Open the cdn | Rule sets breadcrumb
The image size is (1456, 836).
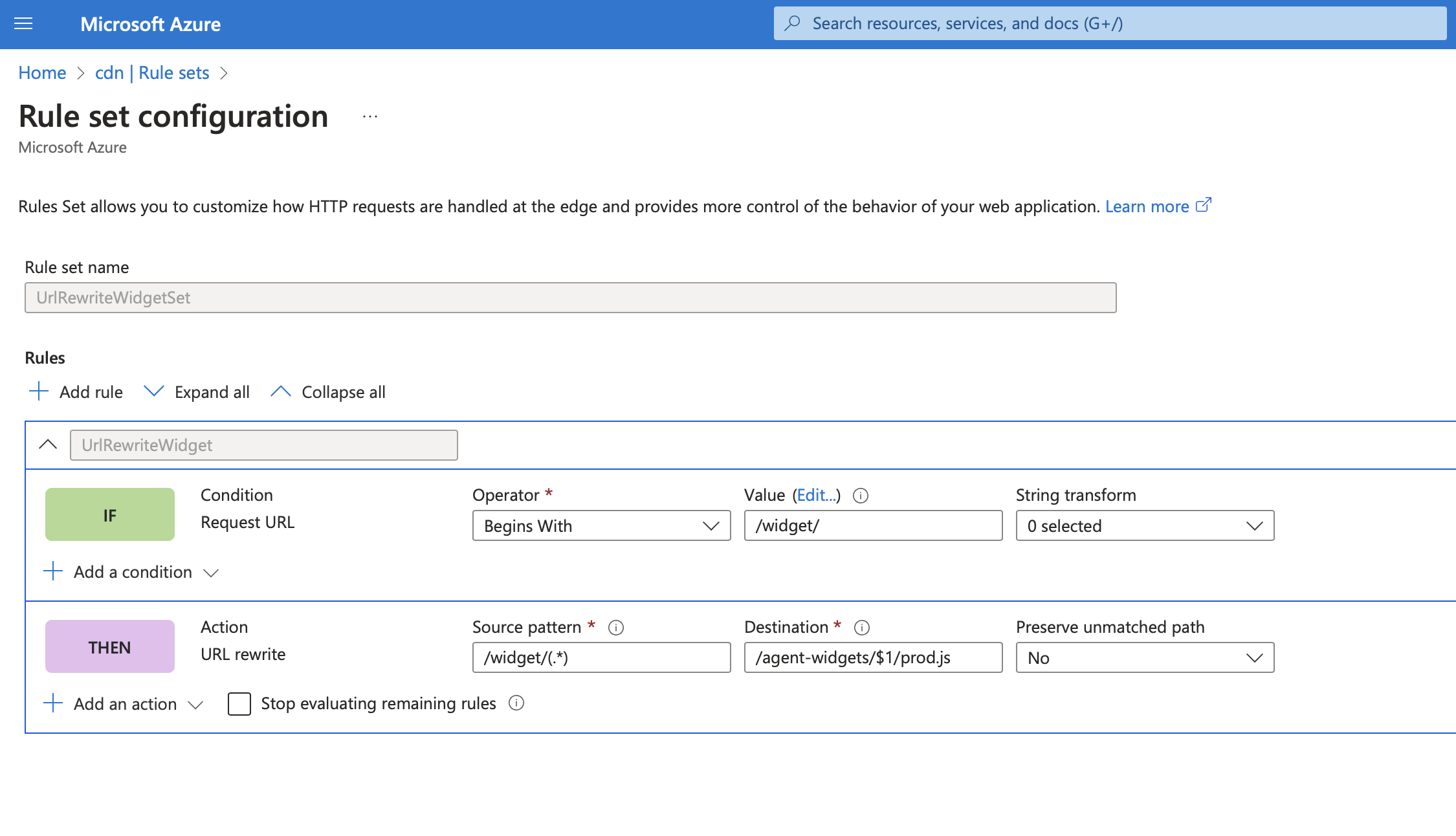(x=152, y=72)
